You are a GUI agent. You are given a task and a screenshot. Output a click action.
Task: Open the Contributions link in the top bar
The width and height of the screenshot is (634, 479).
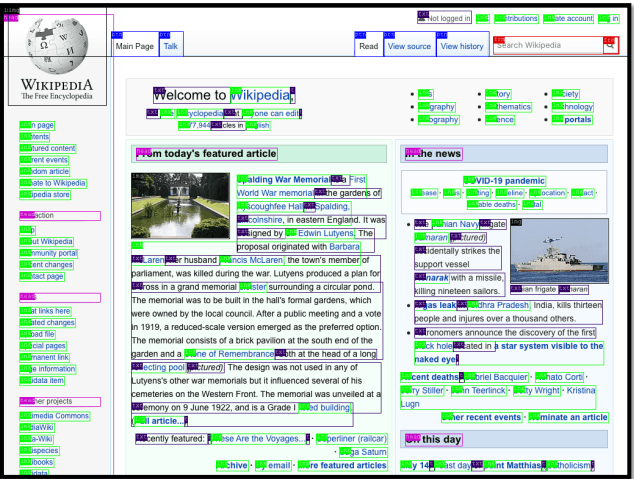pyautogui.click(x=516, y=19)
